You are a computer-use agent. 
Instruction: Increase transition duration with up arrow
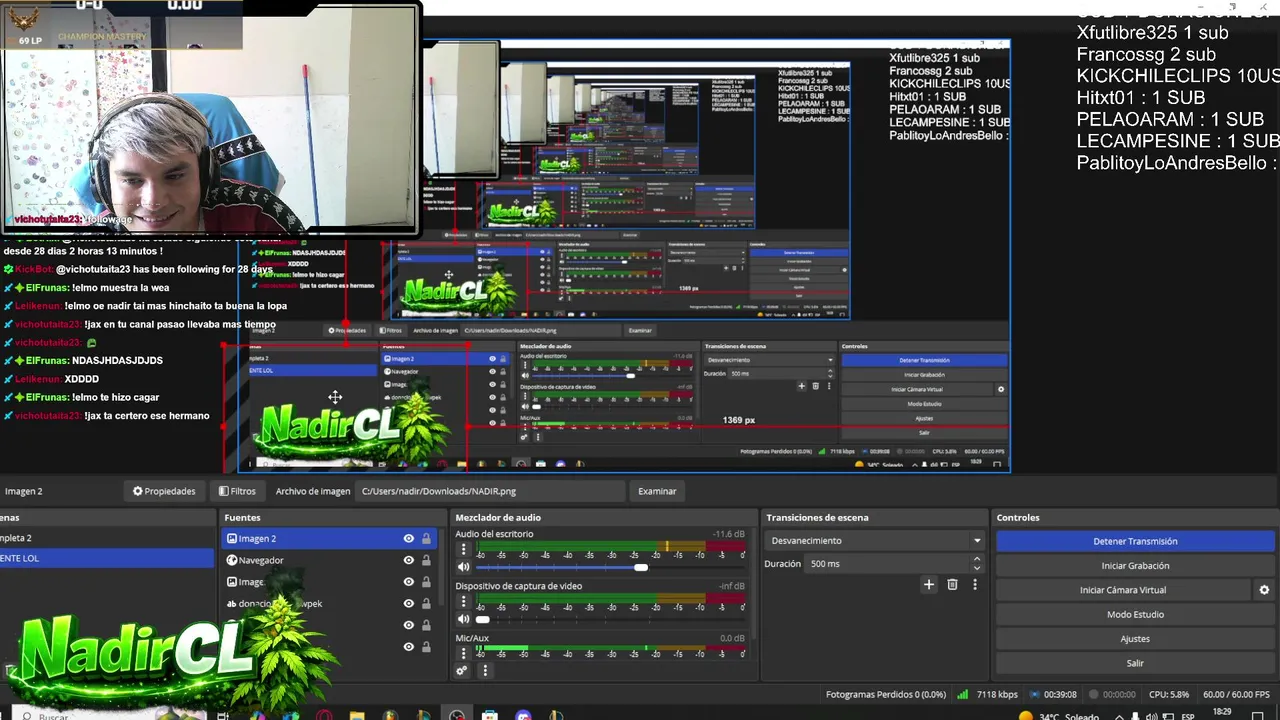point(977,559)
